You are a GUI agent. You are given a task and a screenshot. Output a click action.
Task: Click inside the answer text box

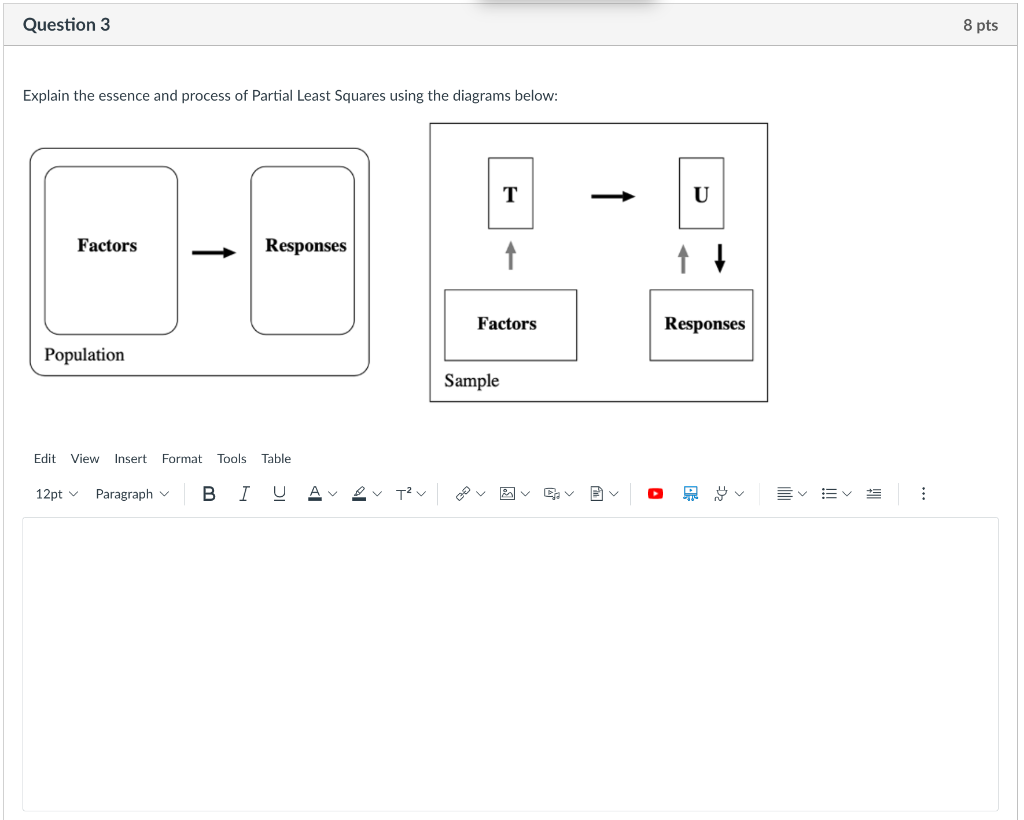point(510,660)
